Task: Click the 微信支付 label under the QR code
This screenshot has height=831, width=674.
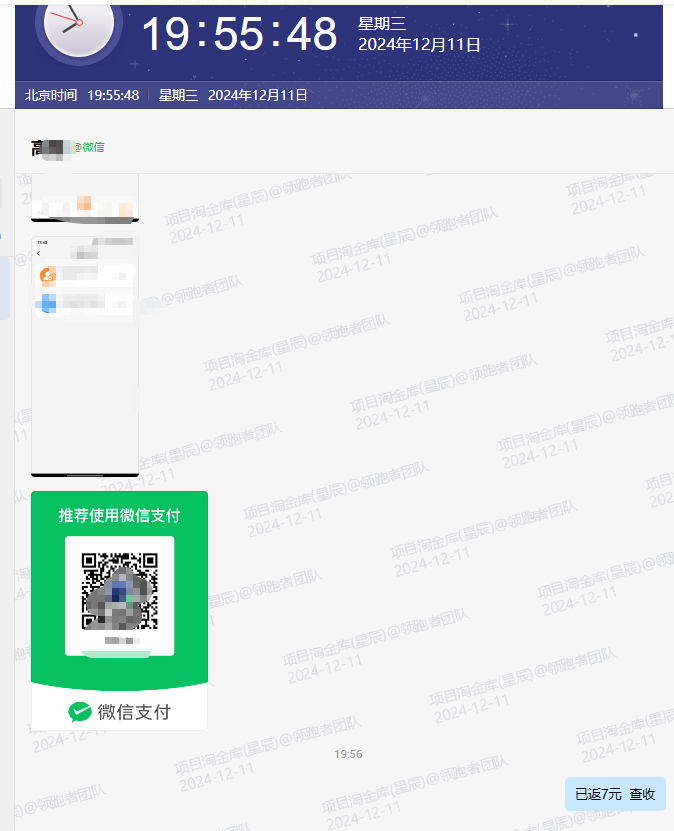Action: click(134, 712)
